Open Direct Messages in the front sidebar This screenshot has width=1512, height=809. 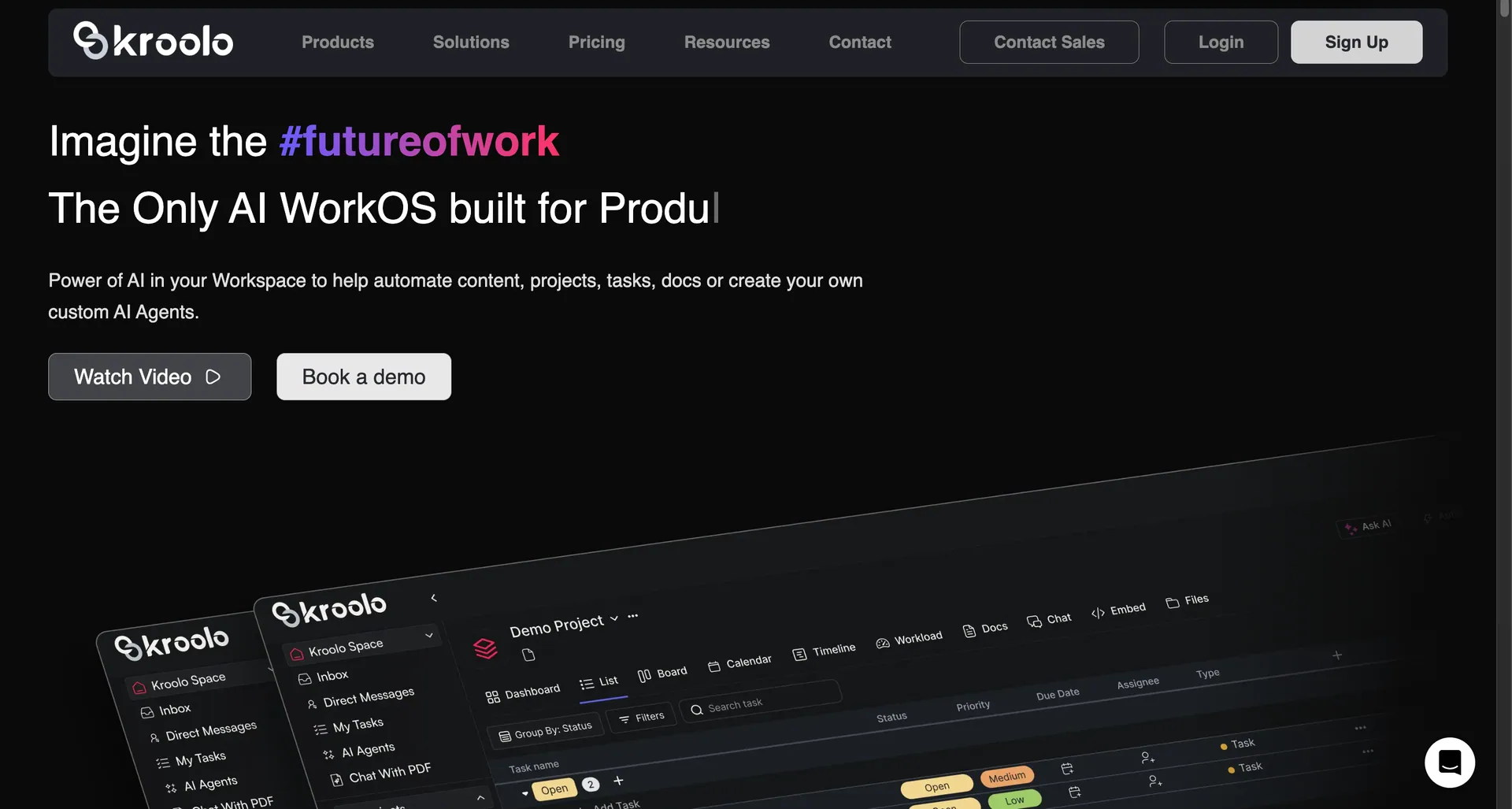coord(361,698)
